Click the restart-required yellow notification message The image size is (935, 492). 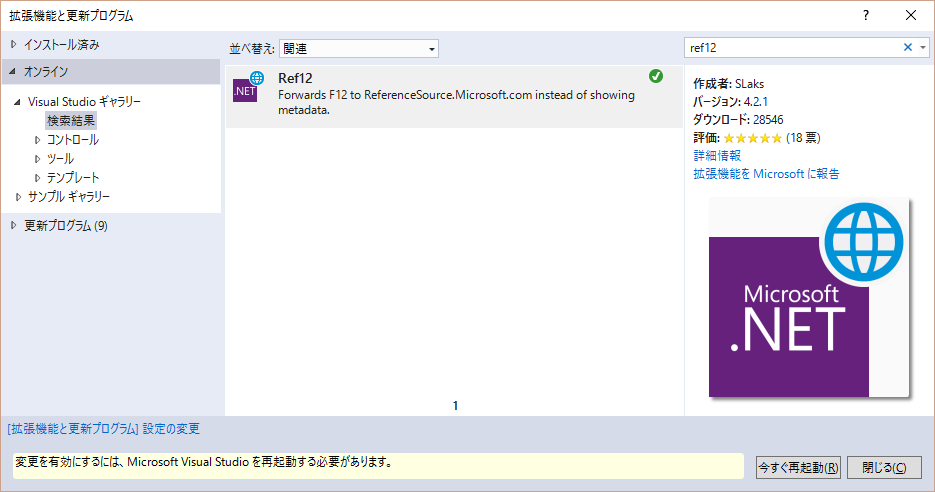click(x=378, y=466)
